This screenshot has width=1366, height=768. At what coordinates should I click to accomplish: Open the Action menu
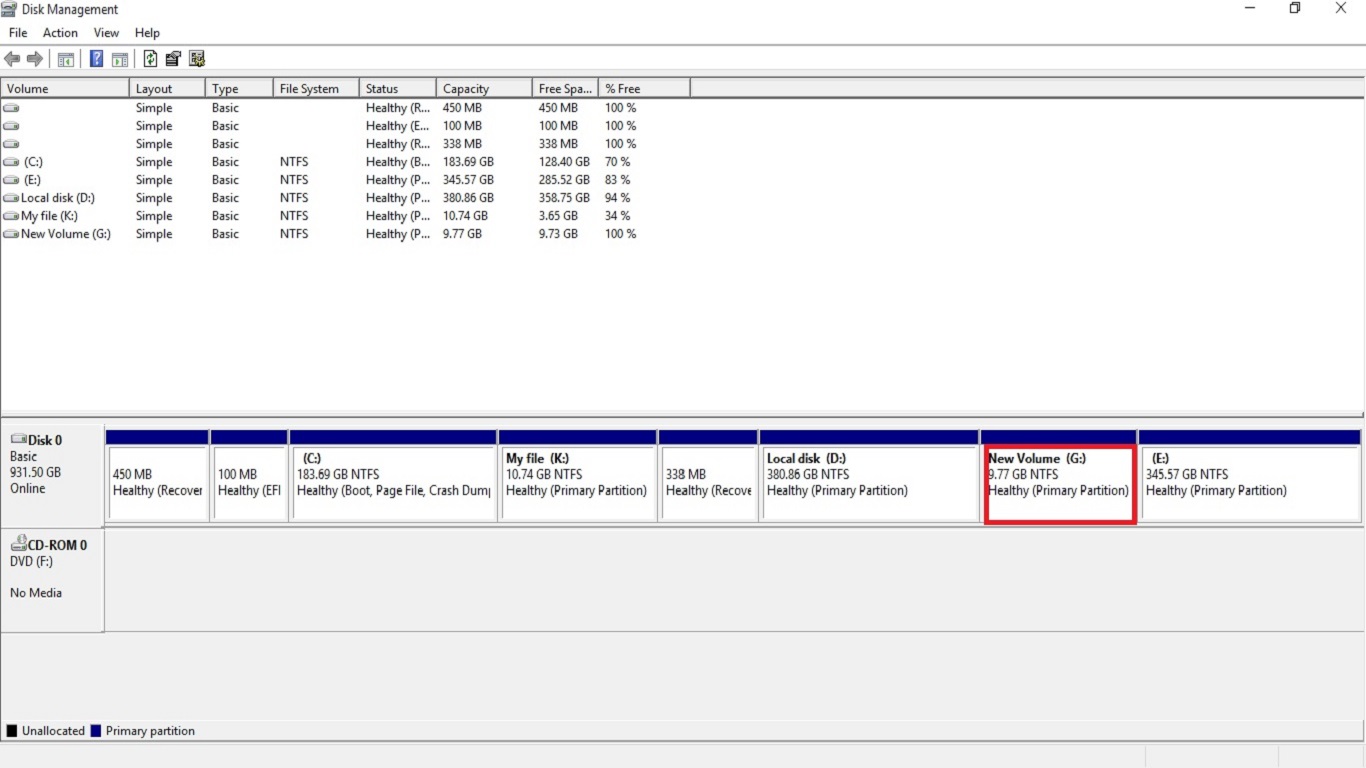(60, 33)
